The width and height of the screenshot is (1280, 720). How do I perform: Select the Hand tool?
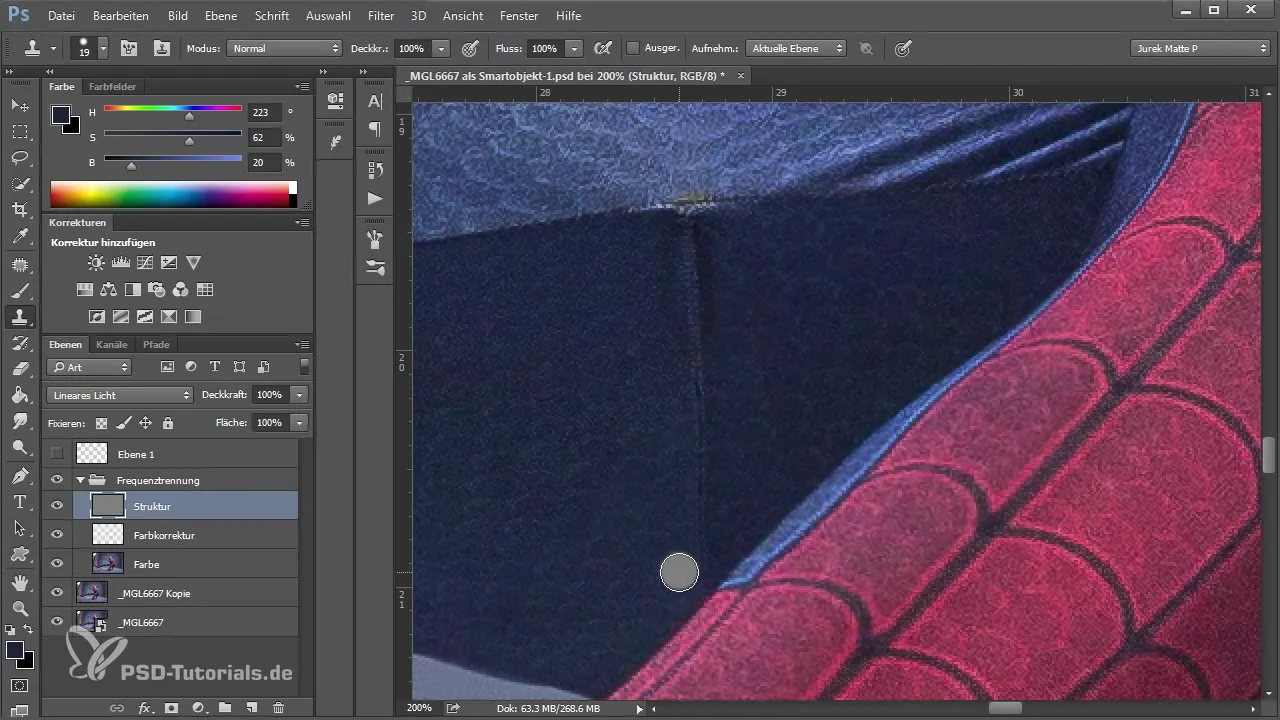pos(19,581)
